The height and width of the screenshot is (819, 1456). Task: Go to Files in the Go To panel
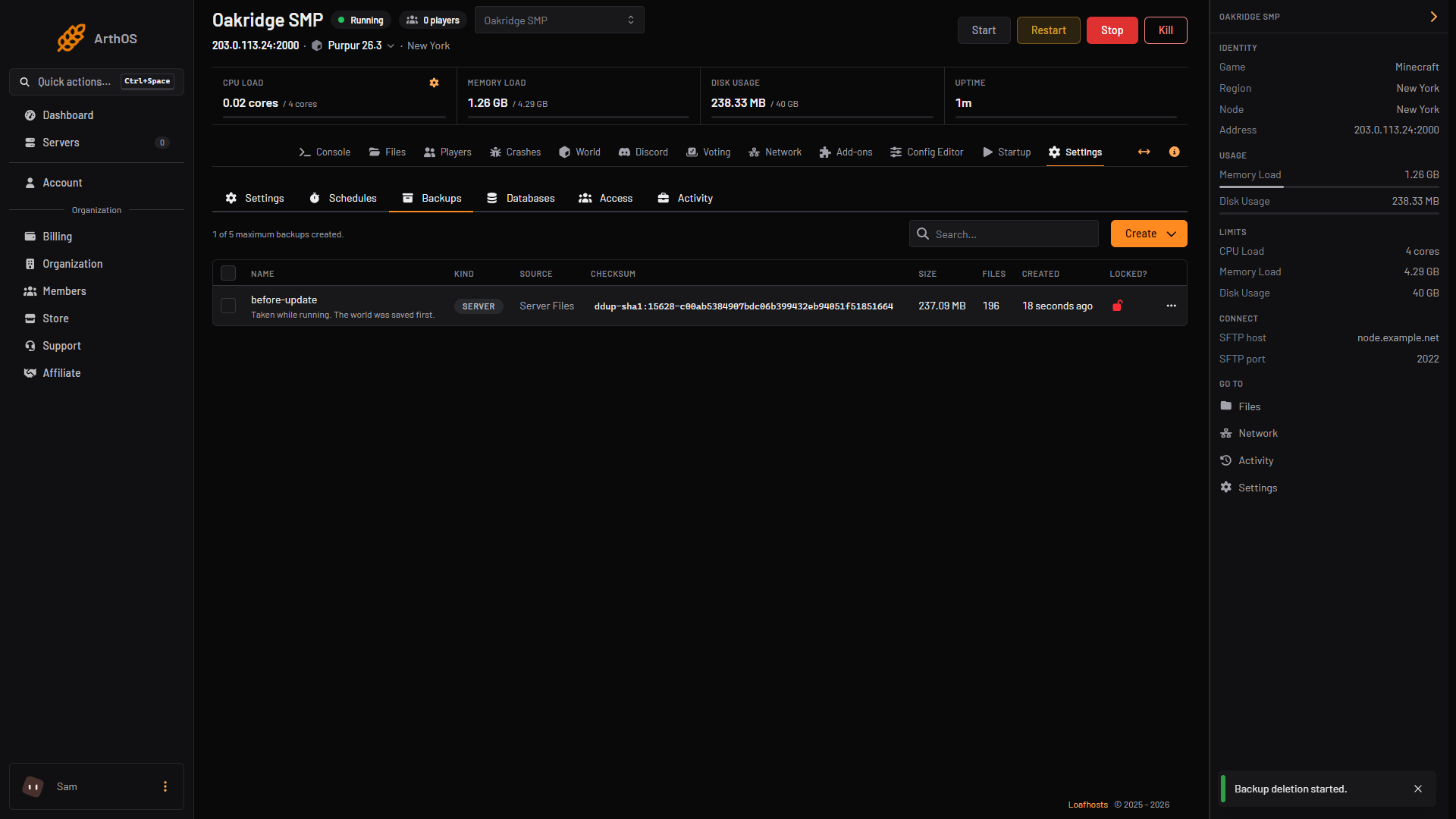pos(1240,406)
